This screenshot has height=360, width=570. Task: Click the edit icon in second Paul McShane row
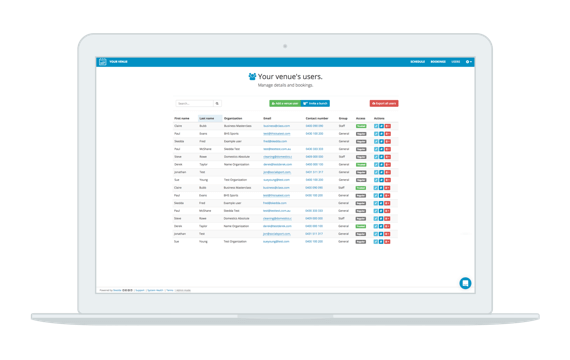click(x=376, y=211)
